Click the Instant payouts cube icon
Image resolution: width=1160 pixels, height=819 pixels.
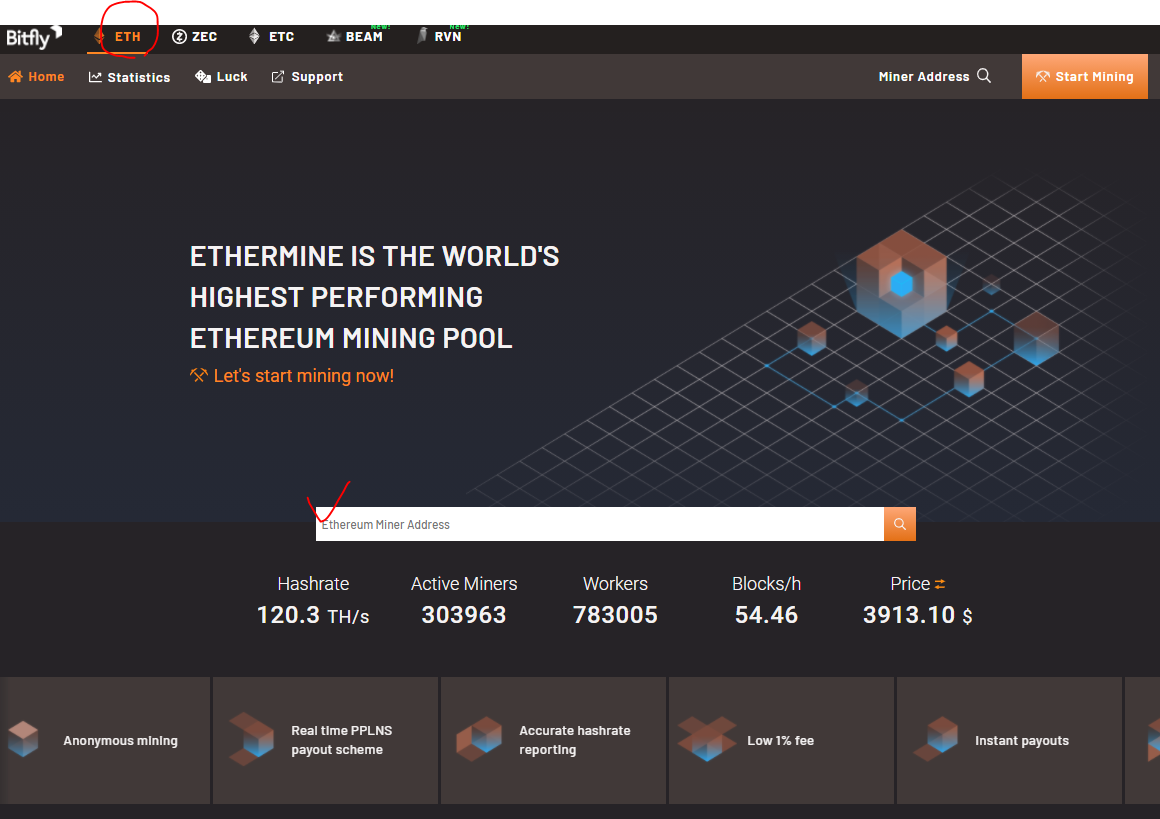click(x=937, y=739)
